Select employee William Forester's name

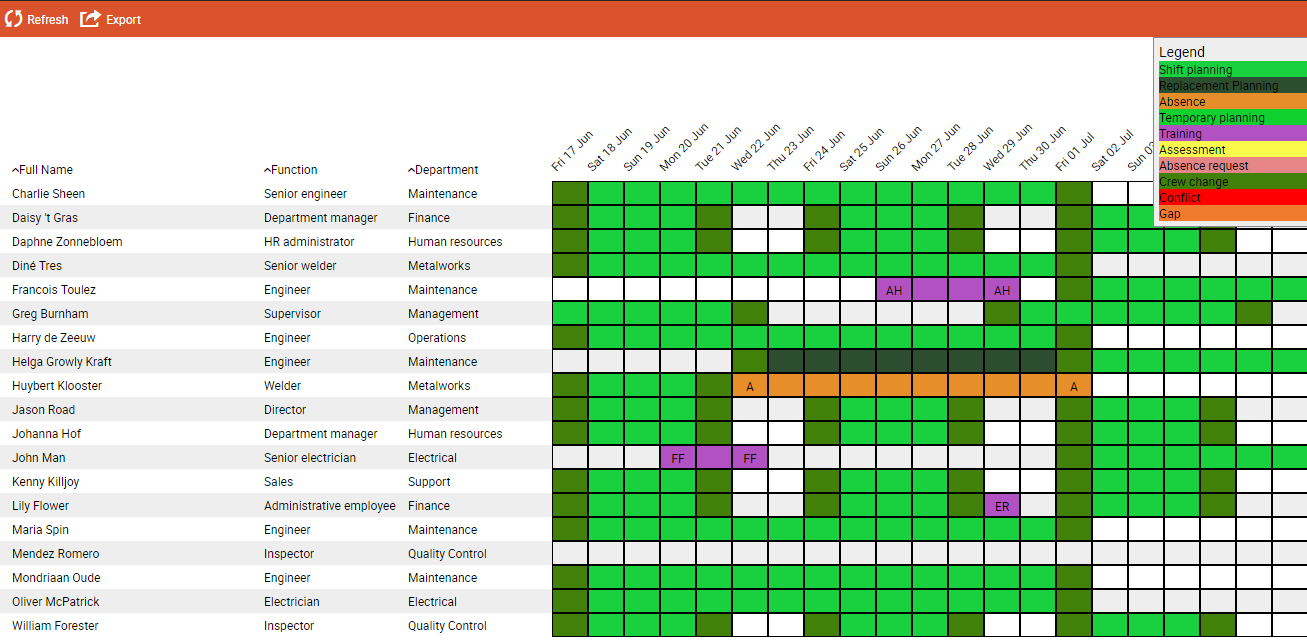point(55,626)
